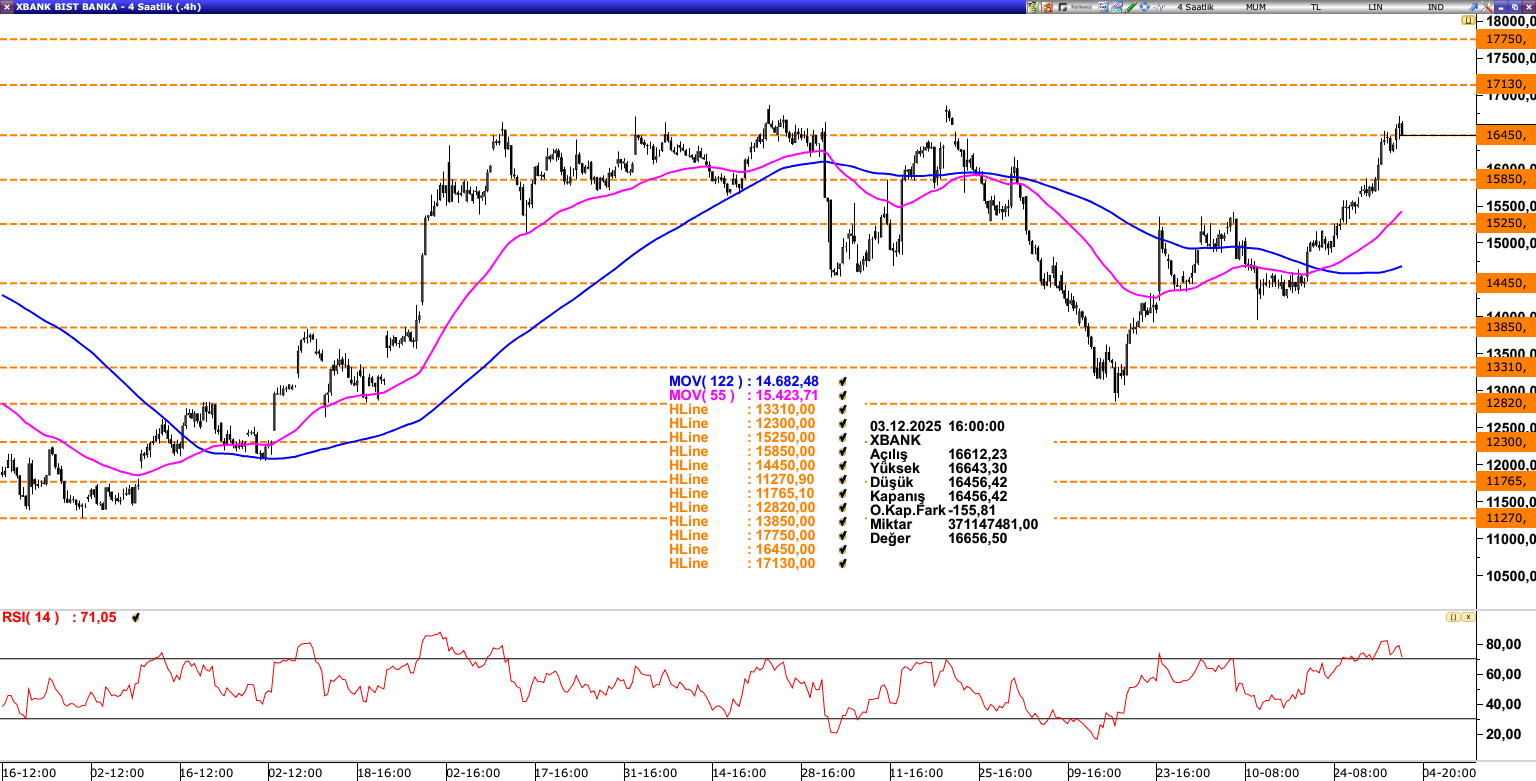This screenshot has width=1536, height=781.
Task: Click the first yellow-green toolbar icon
Action: click(x=1033, y=7)
